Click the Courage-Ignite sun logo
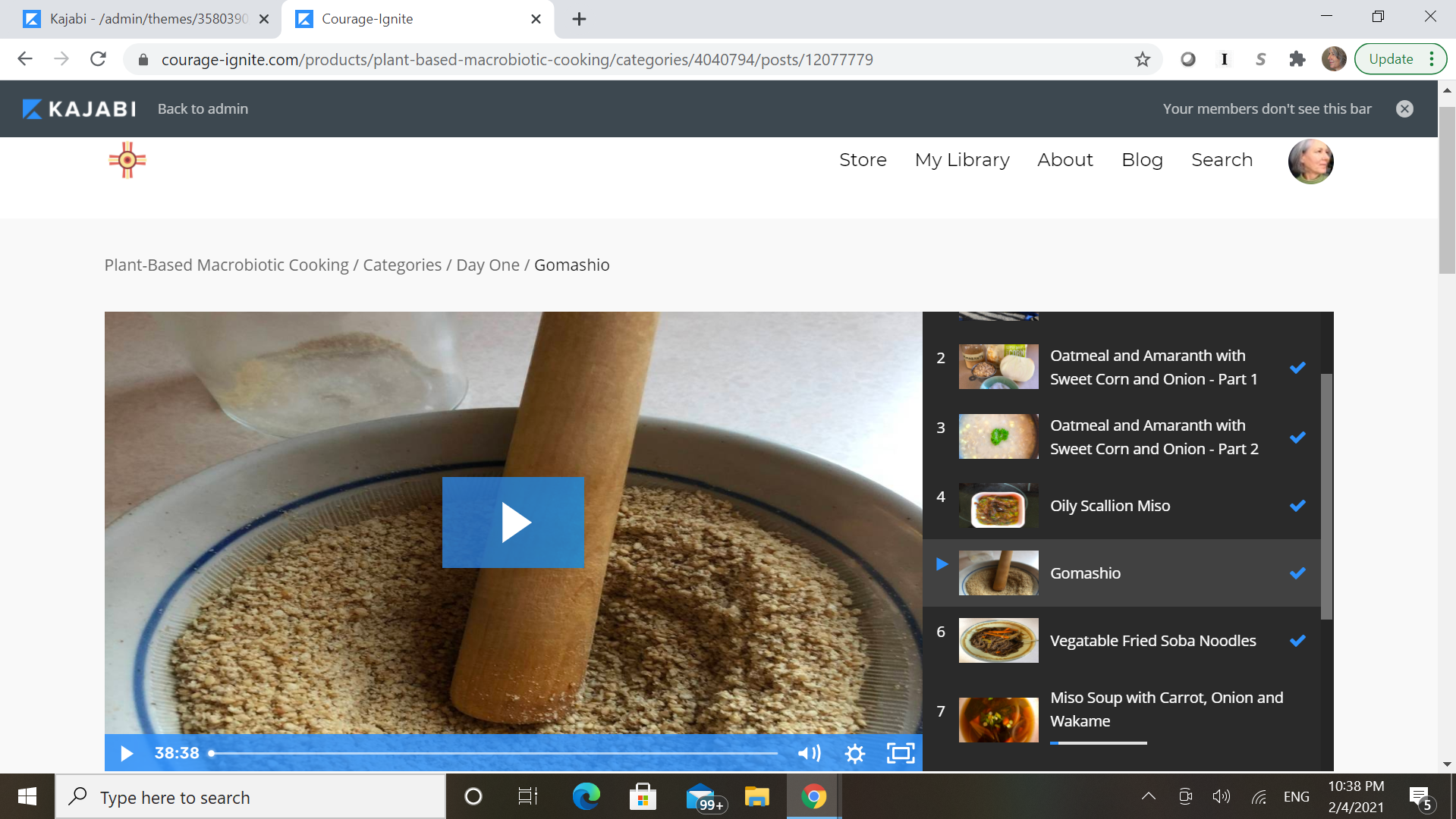The width and height of the screenshot is (1456, 819). coord(127,160)
